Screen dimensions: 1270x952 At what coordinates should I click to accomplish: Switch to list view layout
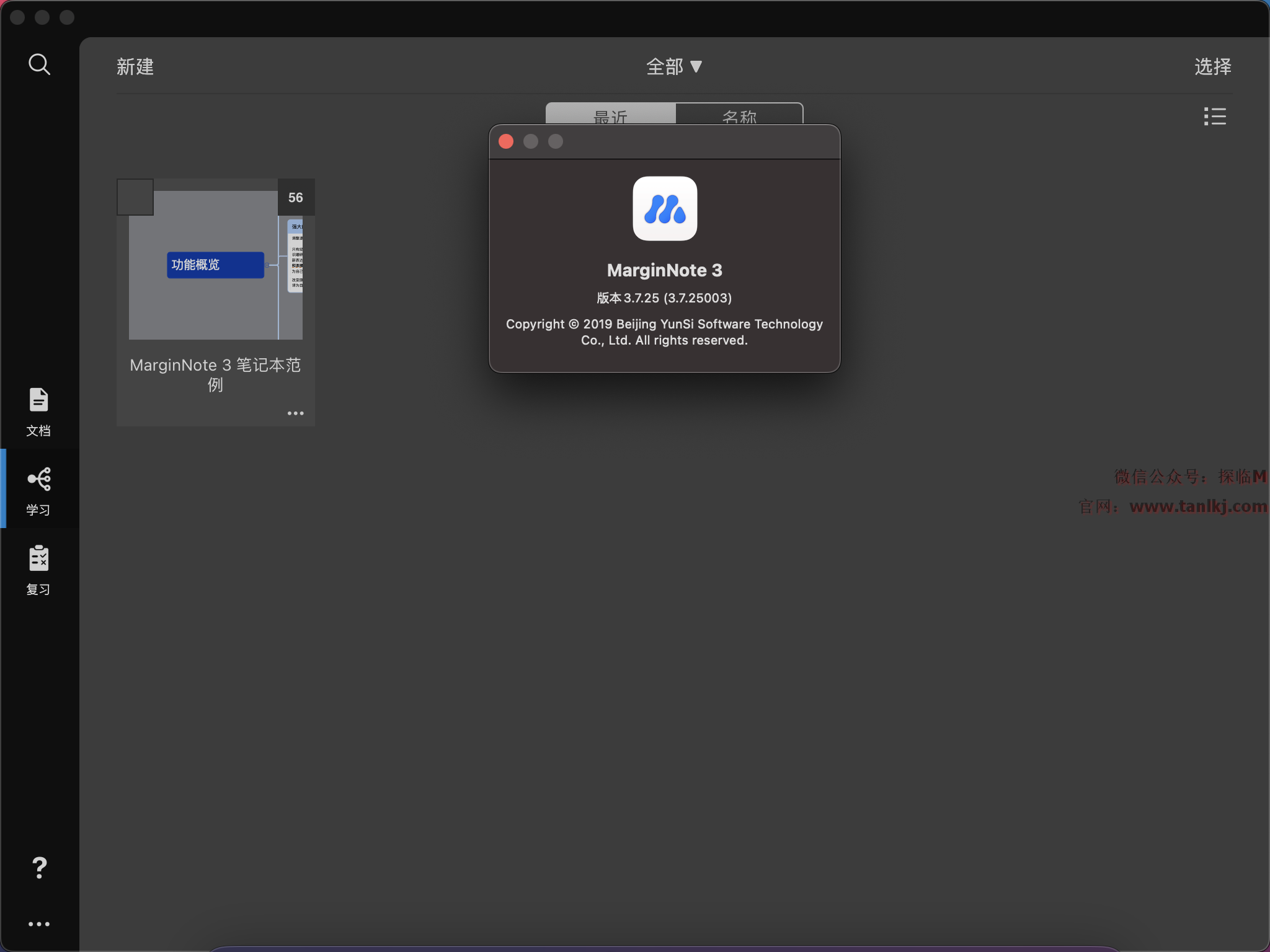click(x=1215, y=116)
